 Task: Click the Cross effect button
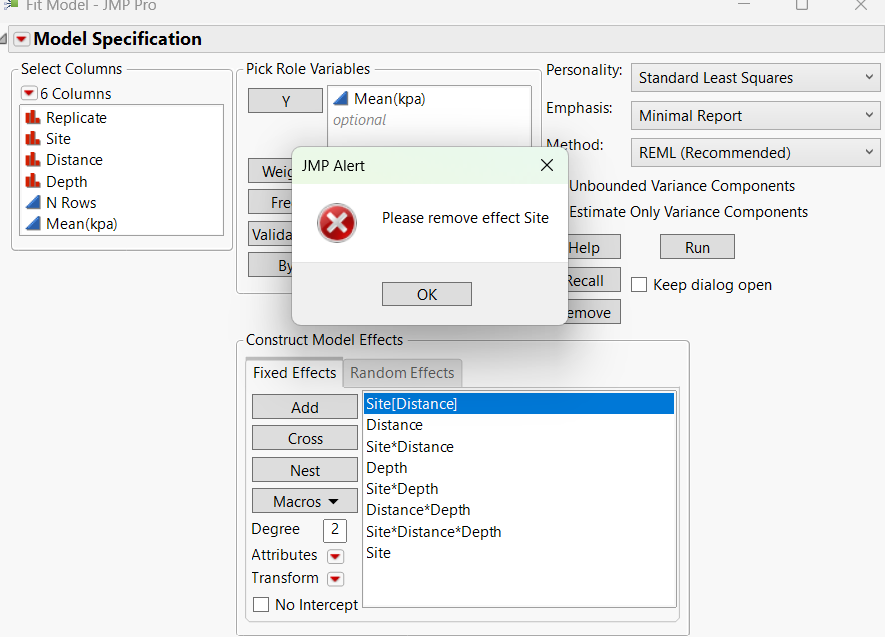(305, 438)
